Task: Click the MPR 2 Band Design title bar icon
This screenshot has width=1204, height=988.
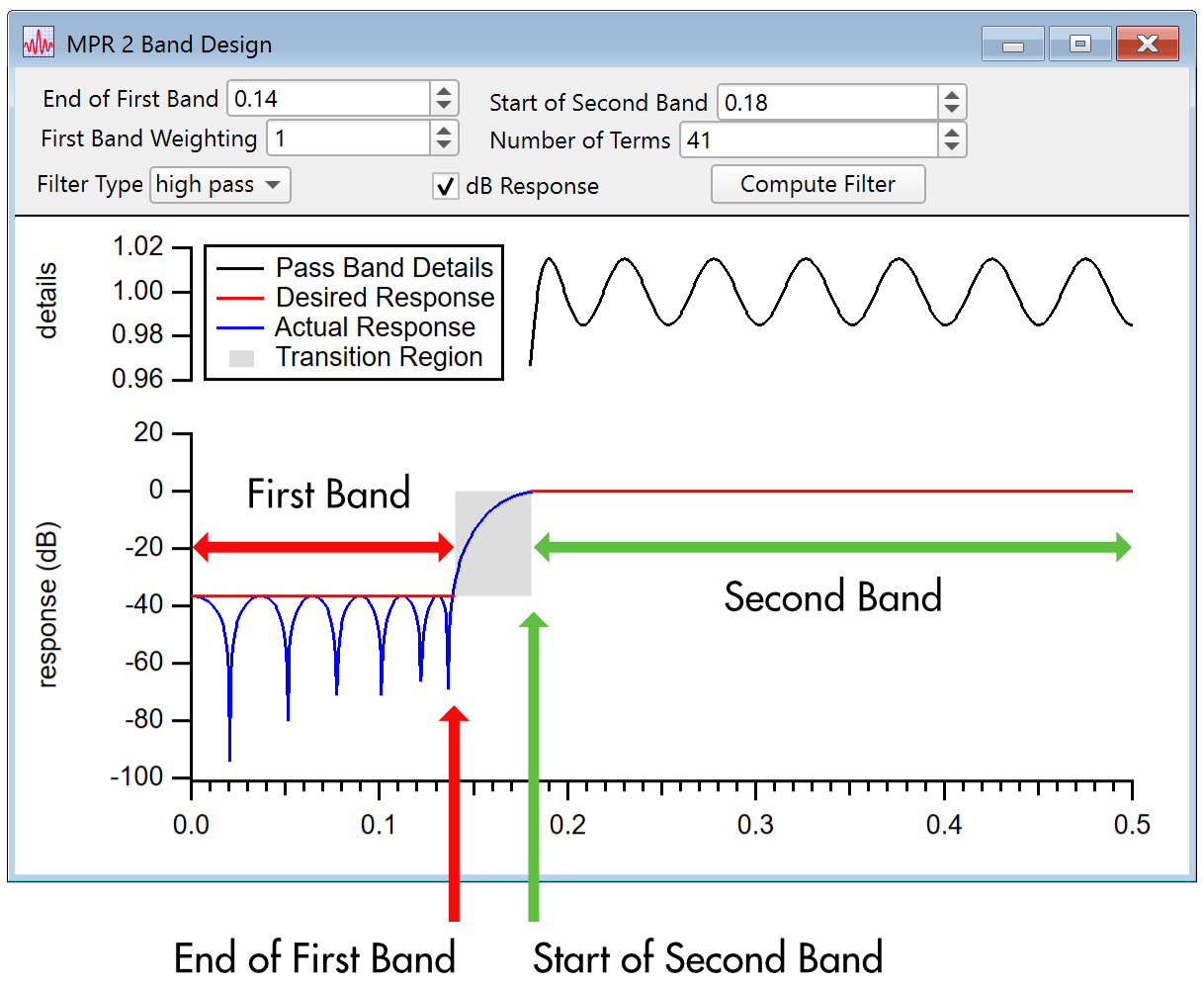Action: coord(37,42)
